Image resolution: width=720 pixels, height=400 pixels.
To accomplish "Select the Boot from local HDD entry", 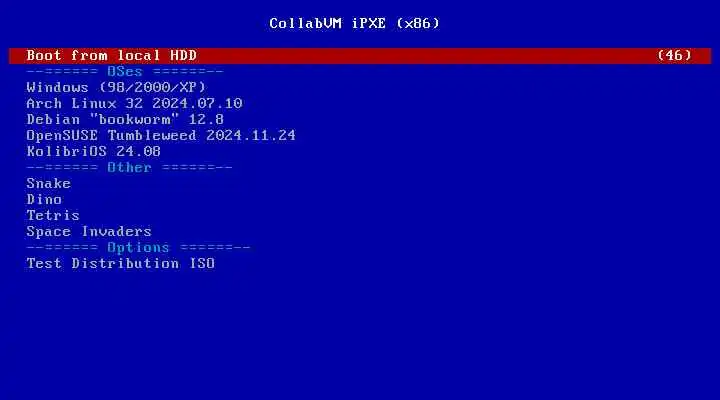I will pyautogui.click(x=360, y=56).
